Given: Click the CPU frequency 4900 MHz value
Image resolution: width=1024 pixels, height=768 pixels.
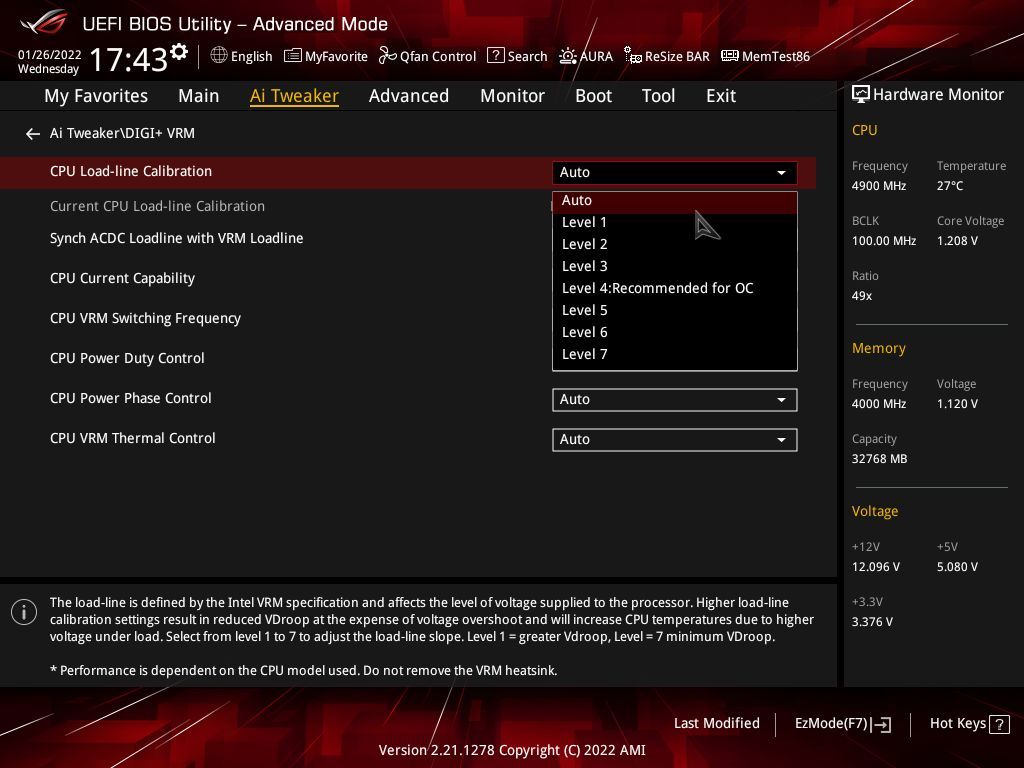Looking at the screenshot, I should [878, 186].
